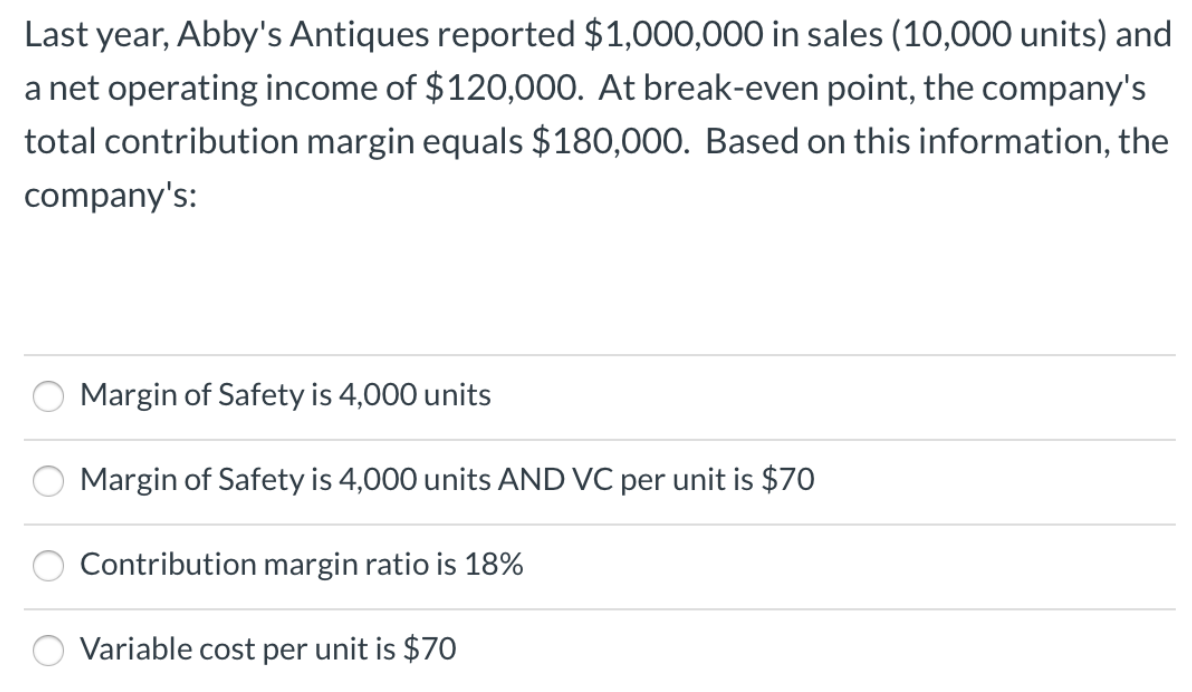Click the "18%" value in the third option

click(x=493, y=564)
